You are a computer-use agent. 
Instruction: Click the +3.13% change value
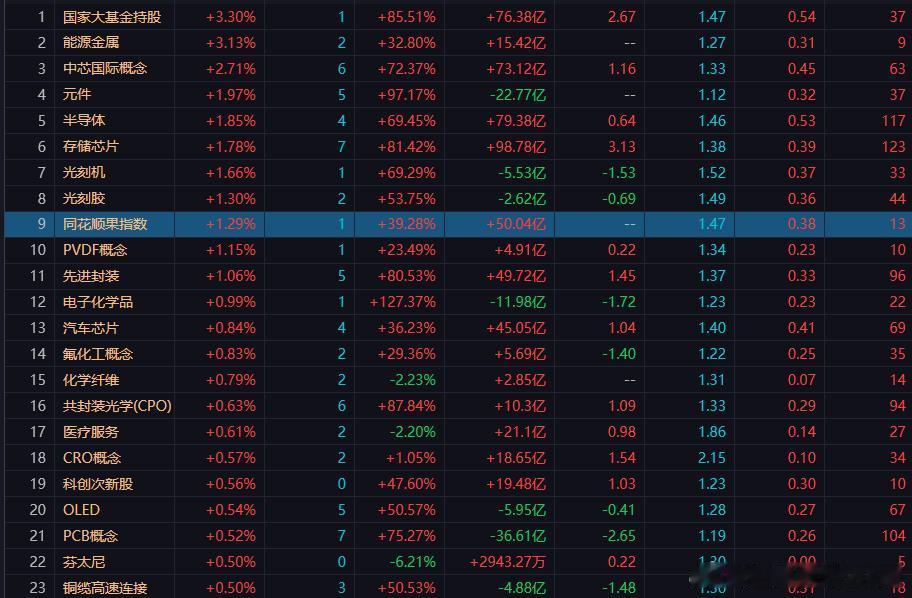click(230, 42)
